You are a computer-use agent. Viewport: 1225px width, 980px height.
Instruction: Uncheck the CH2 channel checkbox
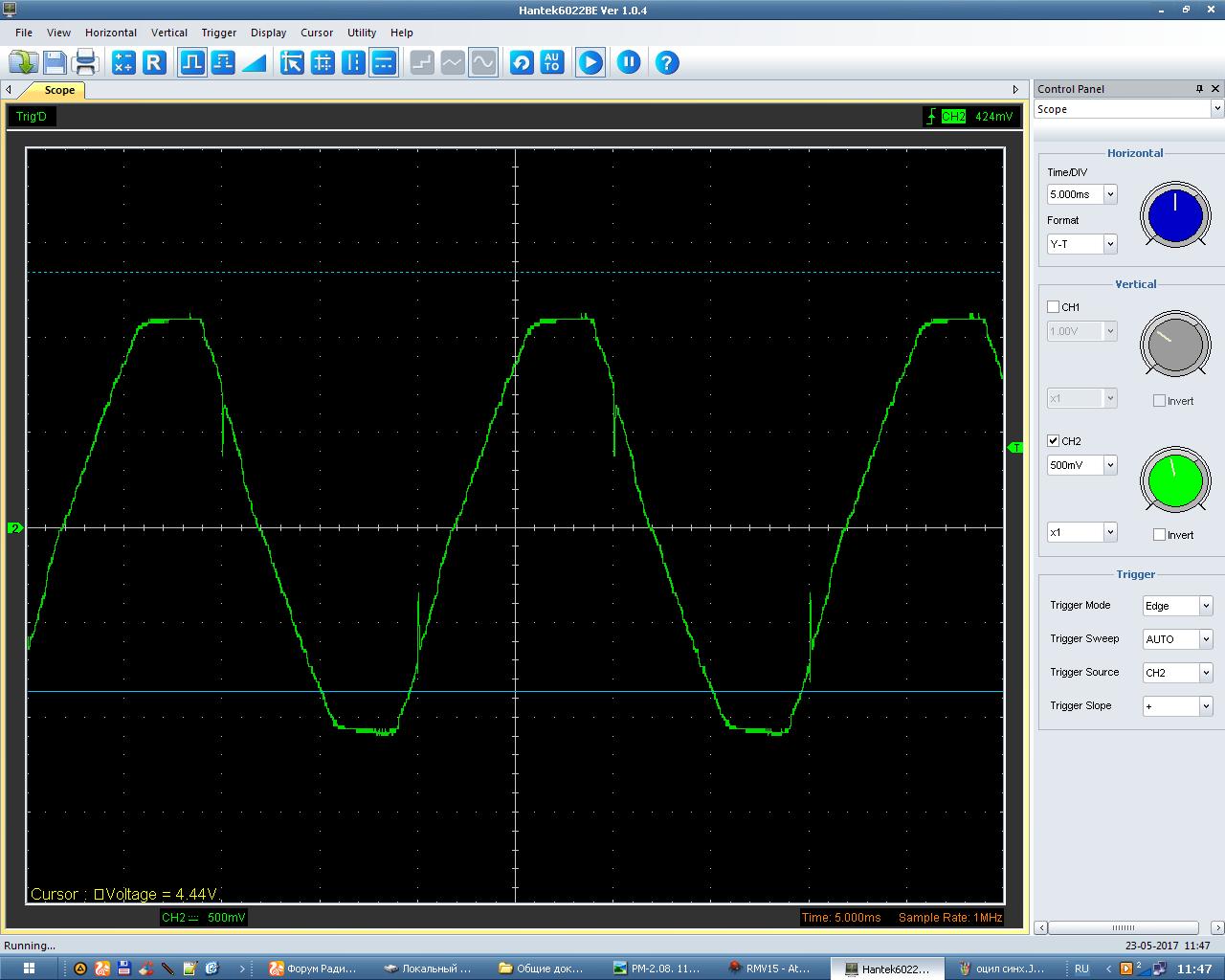pos(1054,441)
